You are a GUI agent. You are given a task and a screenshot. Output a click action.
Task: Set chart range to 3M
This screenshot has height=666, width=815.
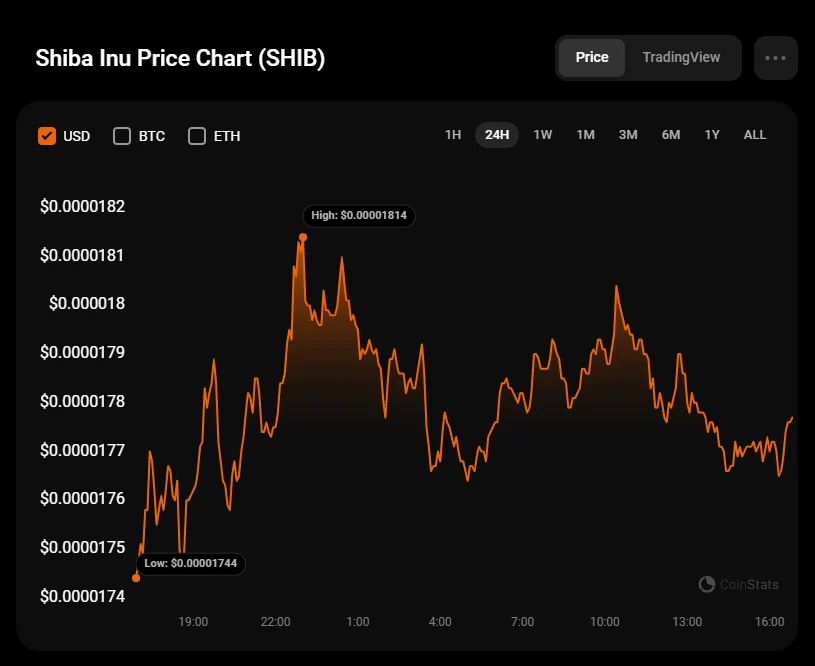(628, 135)
